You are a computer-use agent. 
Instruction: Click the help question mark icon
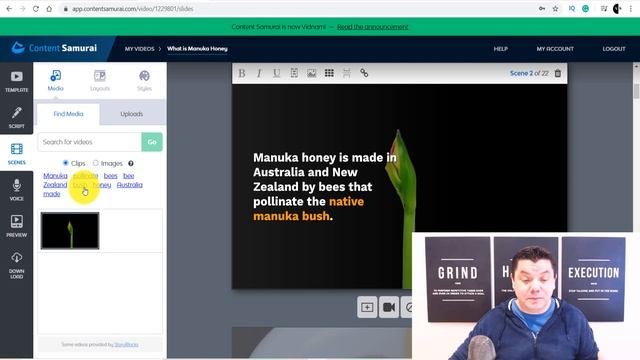tap(131, 163)
